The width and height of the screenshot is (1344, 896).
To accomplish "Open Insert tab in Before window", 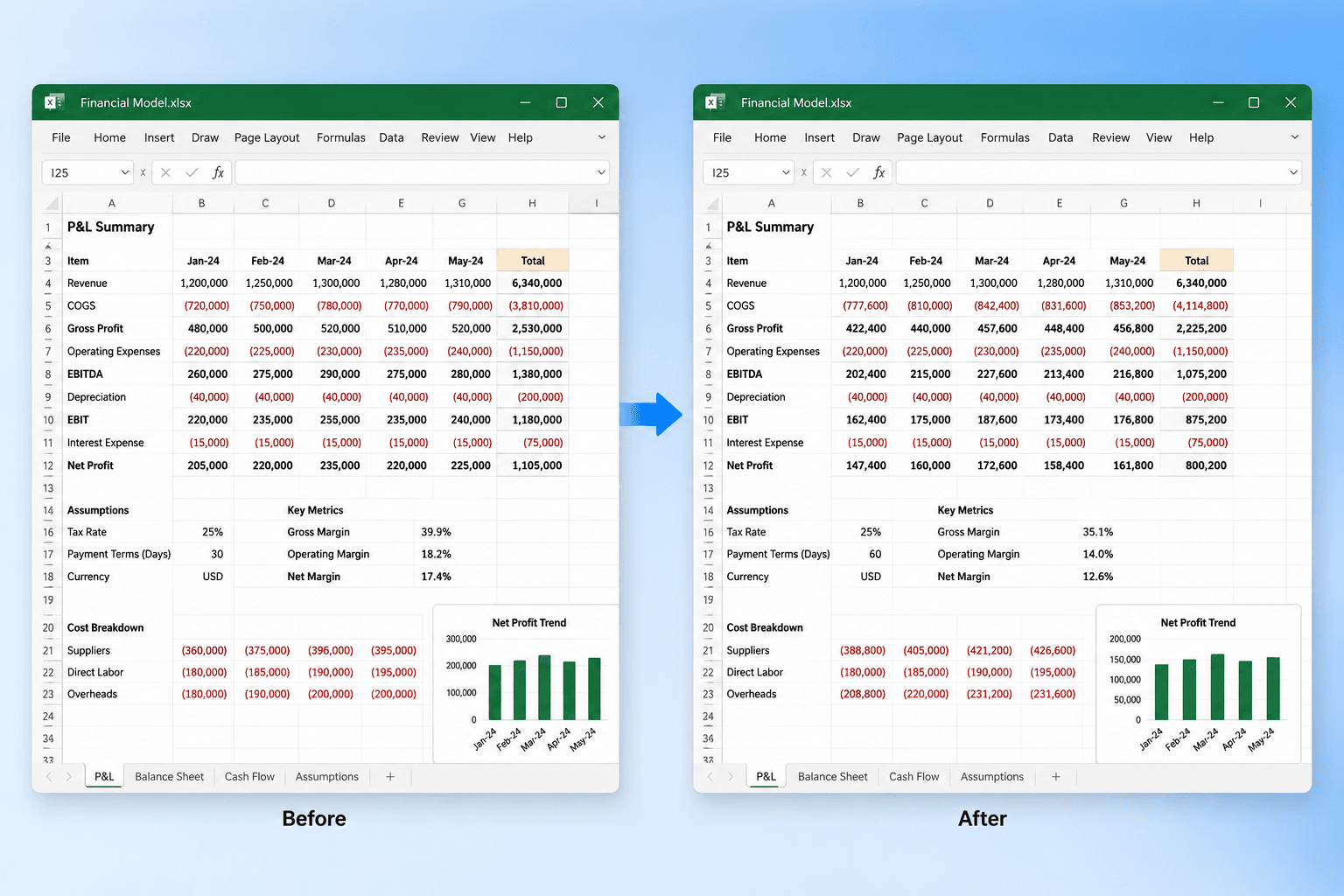I will pyautogui.click(x=159, y=137).
